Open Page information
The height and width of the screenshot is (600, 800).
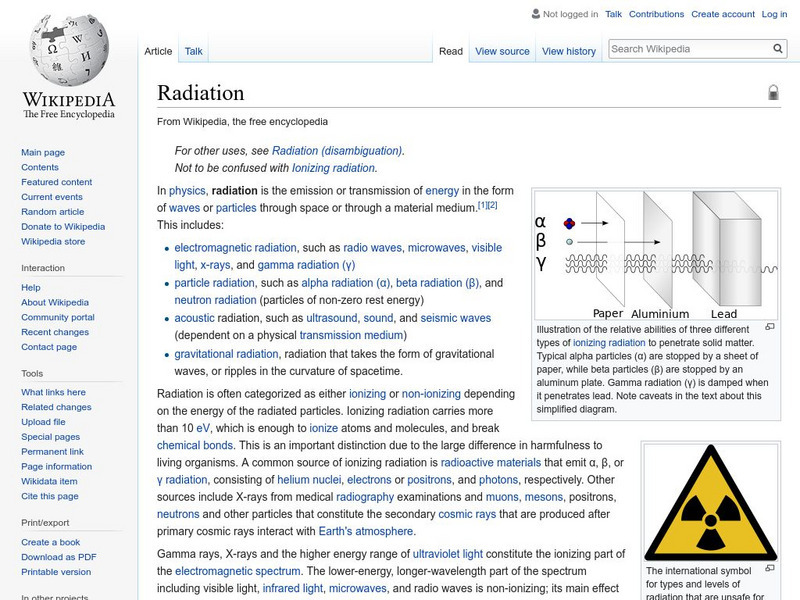tap(57, 466)
